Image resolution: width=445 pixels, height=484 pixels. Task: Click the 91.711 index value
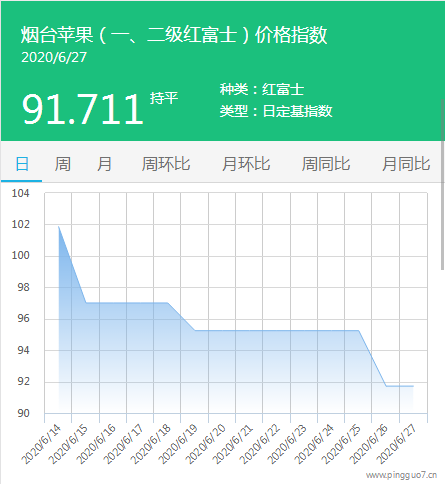(82, 109)
